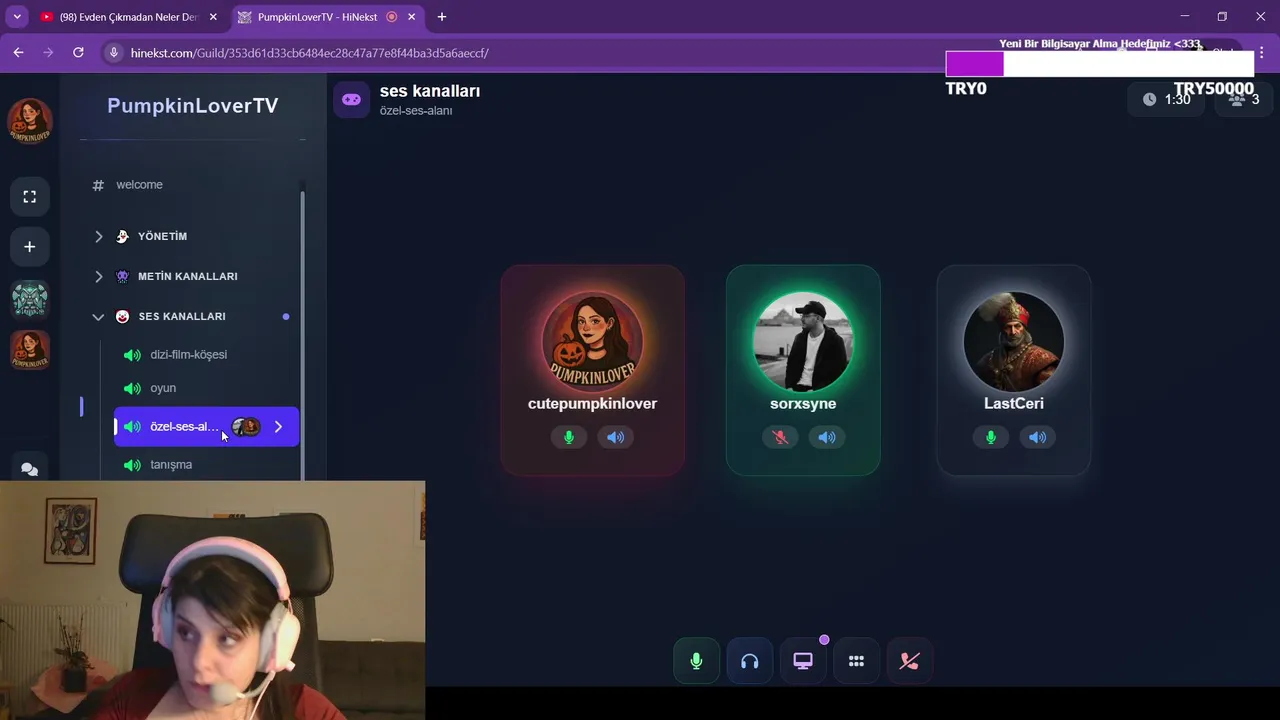
Task: Mute cutepumpkinlover's microphone
Action: pyautogui.click(x=569, y=437)
